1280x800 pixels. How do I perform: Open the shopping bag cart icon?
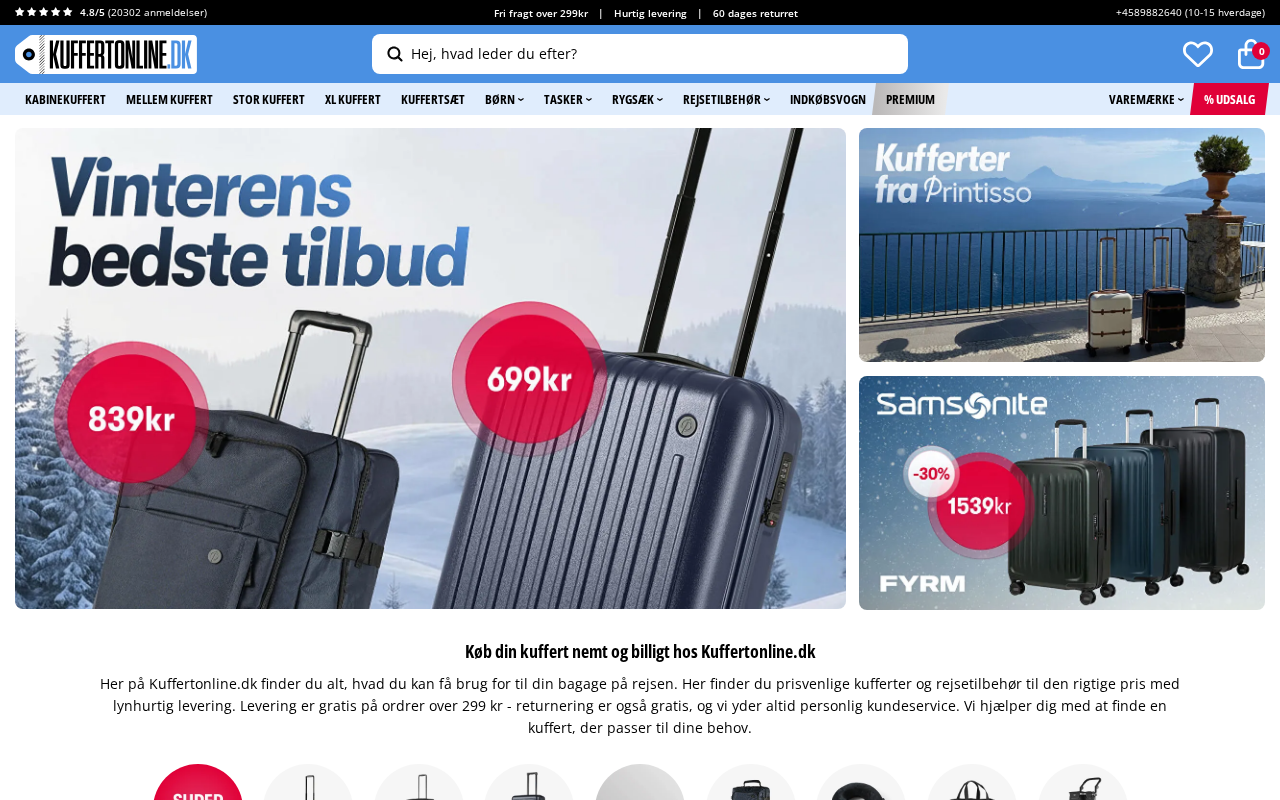[1251, 54]
